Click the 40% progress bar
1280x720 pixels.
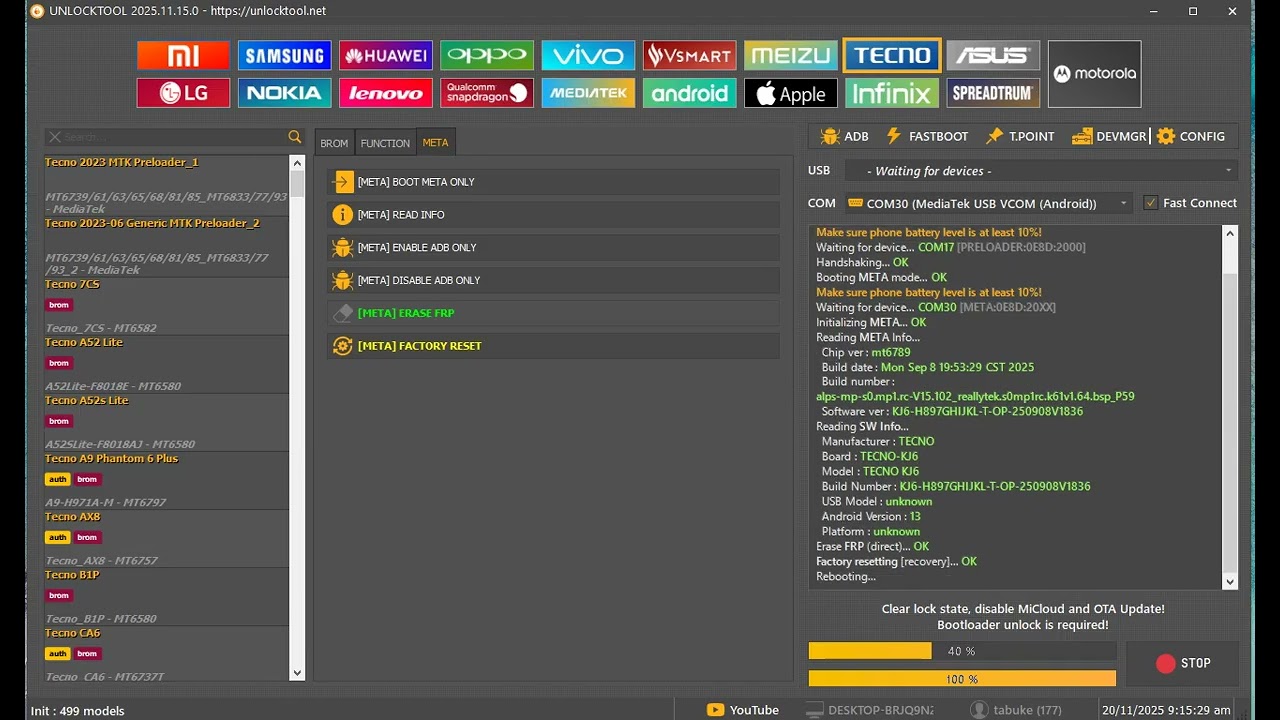click(962, 651)
